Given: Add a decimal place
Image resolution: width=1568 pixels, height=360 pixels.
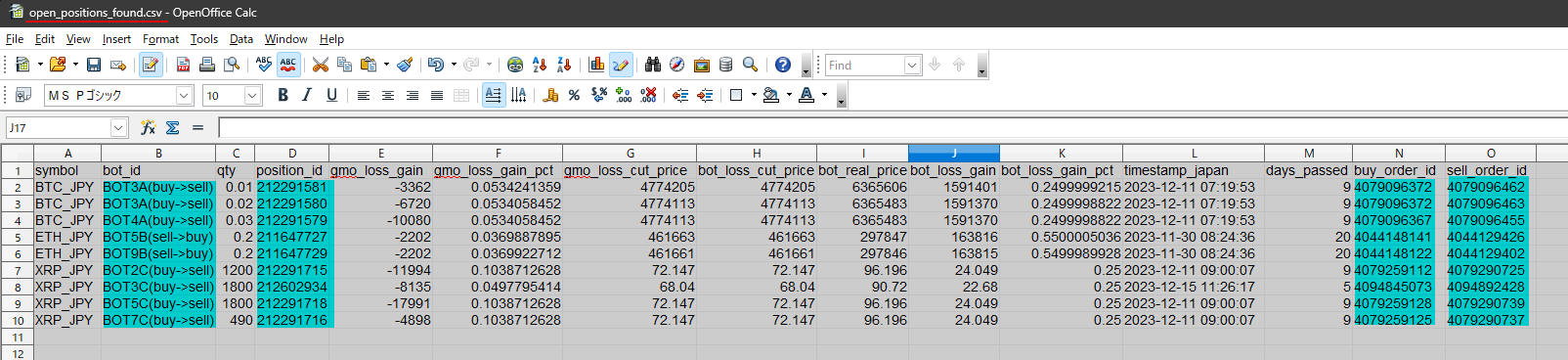Looking at the screenshot, I should [x=624, y=95].
